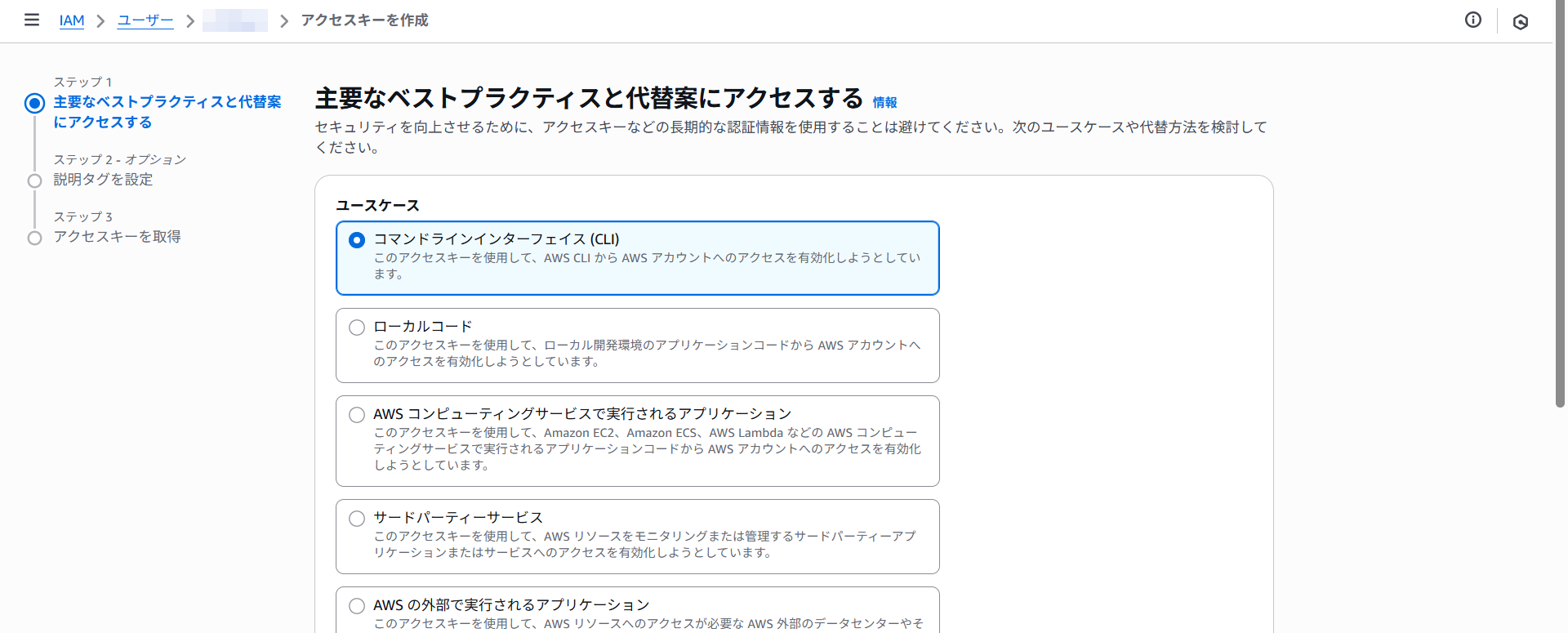This screenshot has width=1568, height=633.
Task: Click the info circle icon in header
Action: 1472,20
